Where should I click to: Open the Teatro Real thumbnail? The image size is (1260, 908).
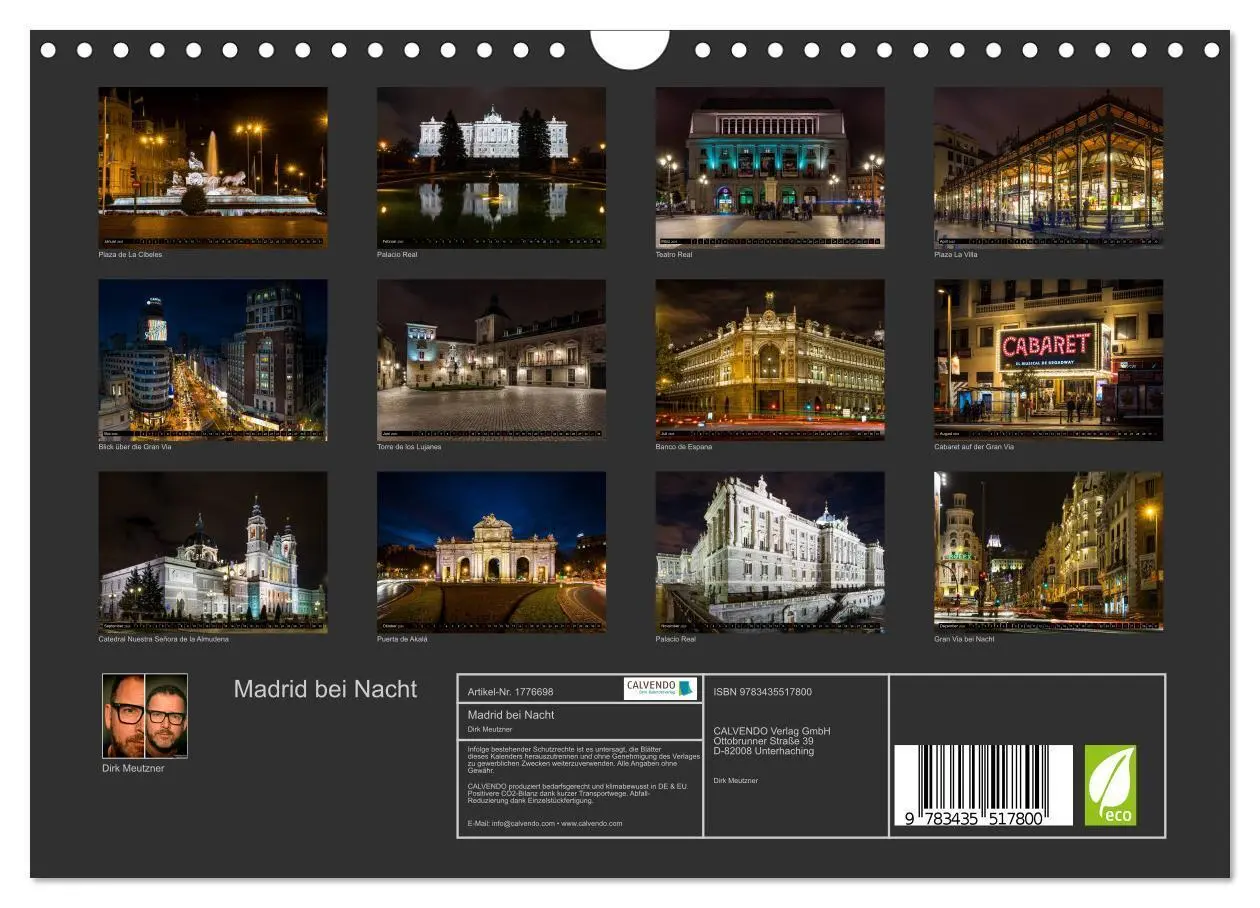click(x=770, y=167)
